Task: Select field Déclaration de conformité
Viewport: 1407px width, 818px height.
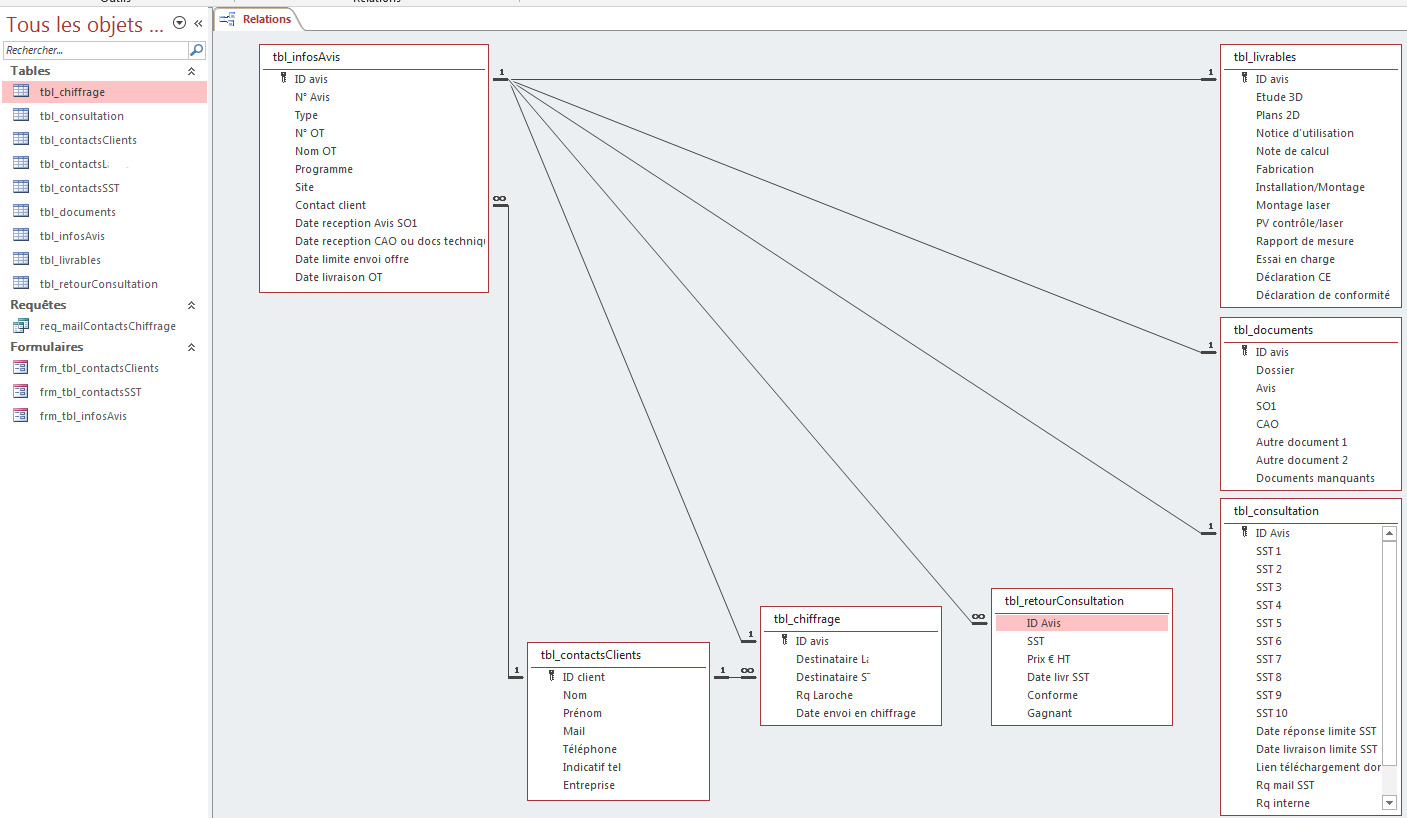Action: 1322,295
